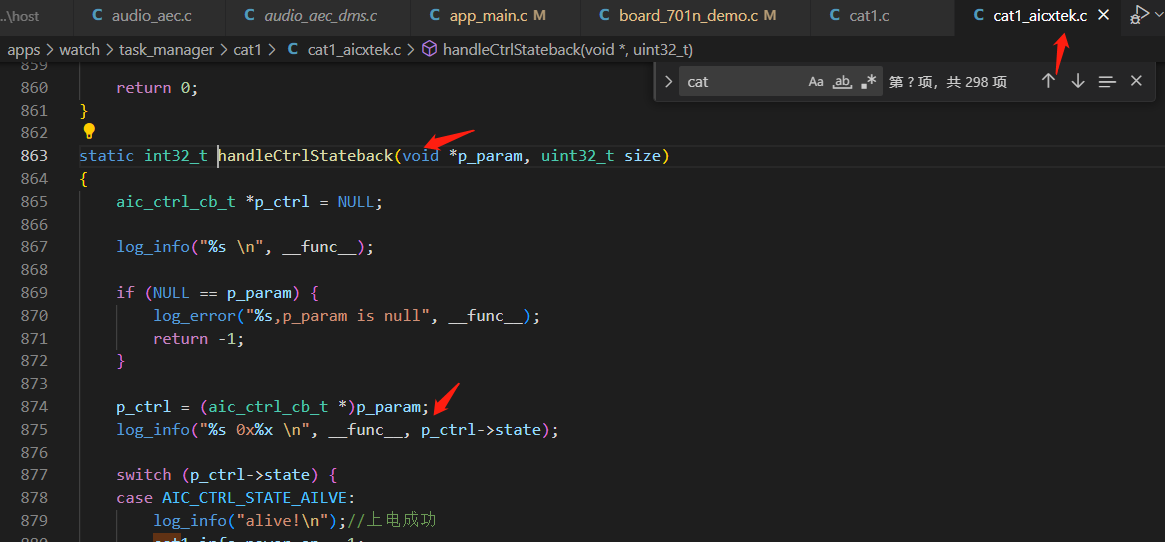Toggle Find in Selection icon
This screenshot has height=542, width=1165.
click(x=1107, y=82)
